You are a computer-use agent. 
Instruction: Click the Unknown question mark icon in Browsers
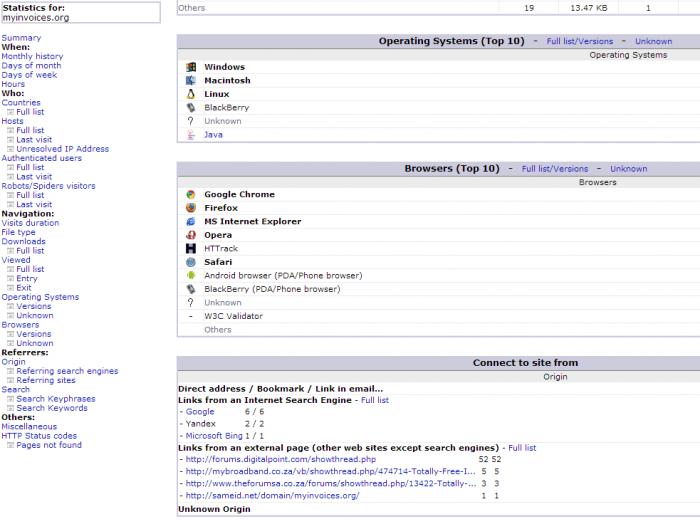tap(191, 303)
